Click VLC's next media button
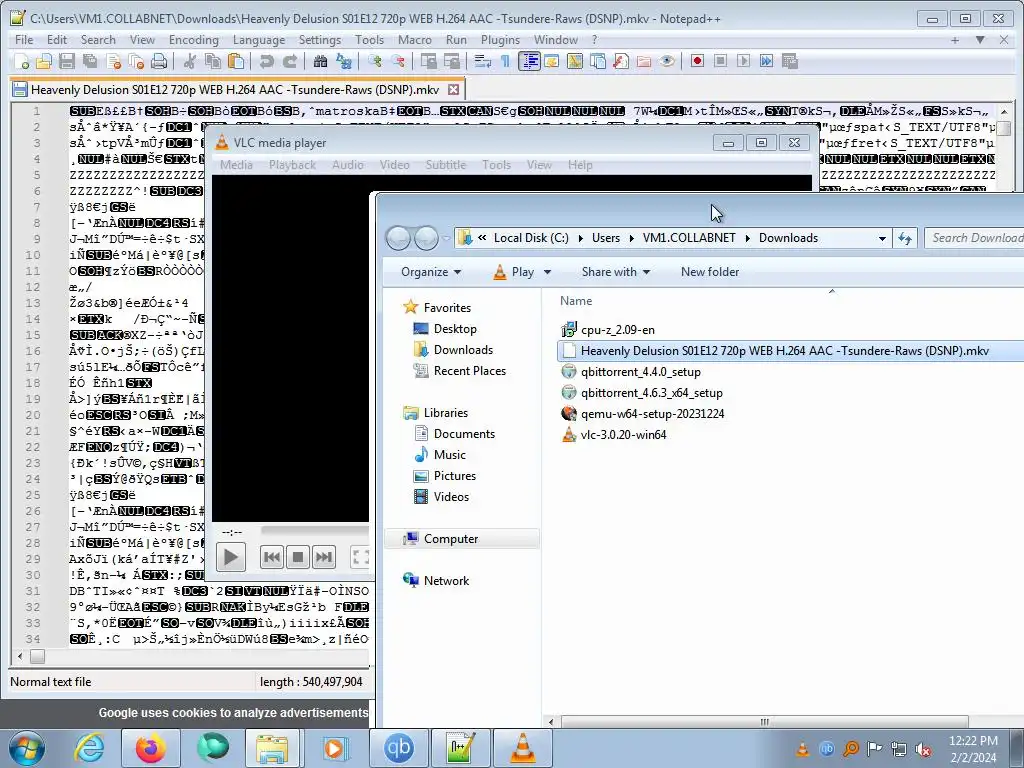The width and height of the screenshot is (1024, 768). (x=324, y=557)
